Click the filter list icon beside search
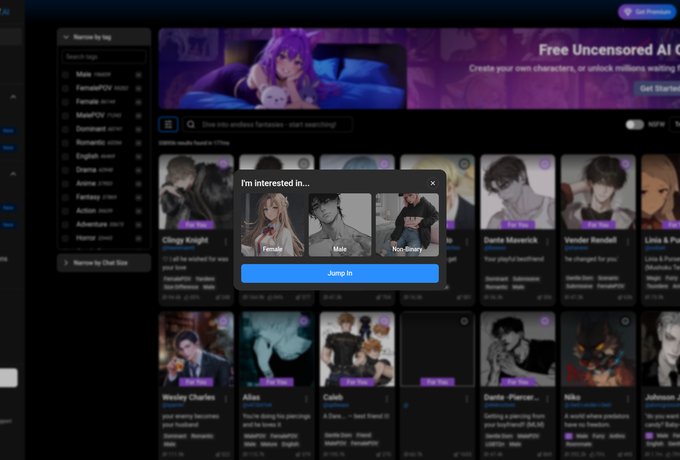 click(x=169, y=125)
